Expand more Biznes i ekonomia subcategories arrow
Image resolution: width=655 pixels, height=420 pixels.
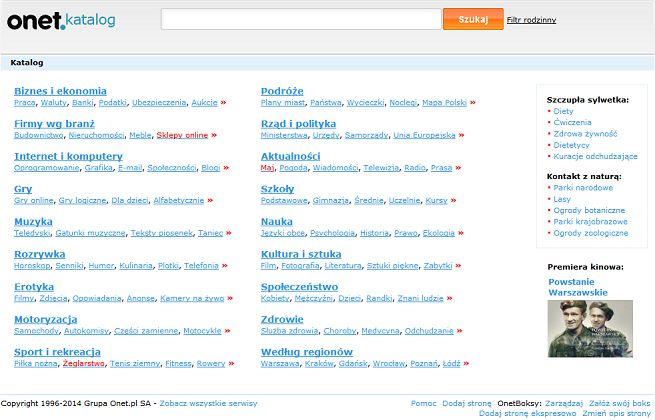pyautogui.click(x=223, y=102)
